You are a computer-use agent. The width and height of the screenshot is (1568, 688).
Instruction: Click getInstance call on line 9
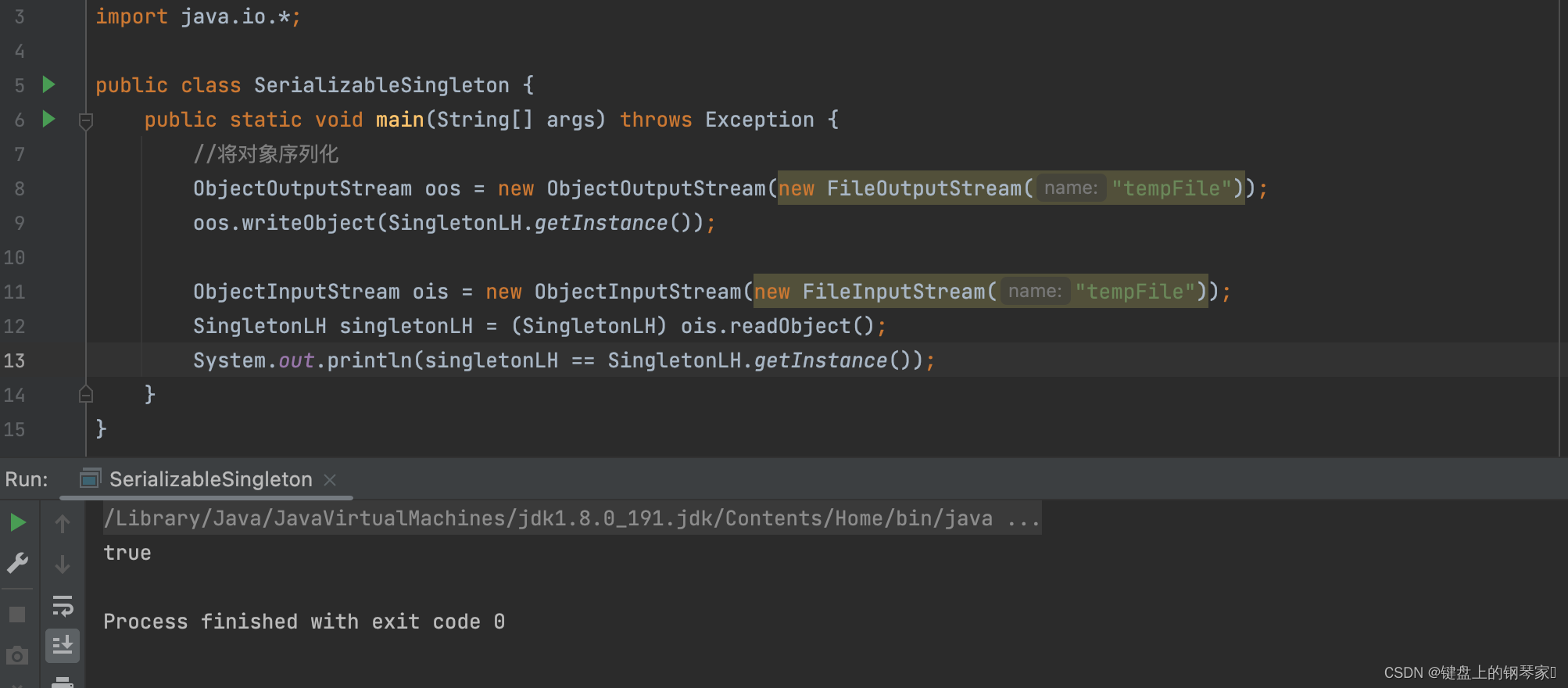601,223
